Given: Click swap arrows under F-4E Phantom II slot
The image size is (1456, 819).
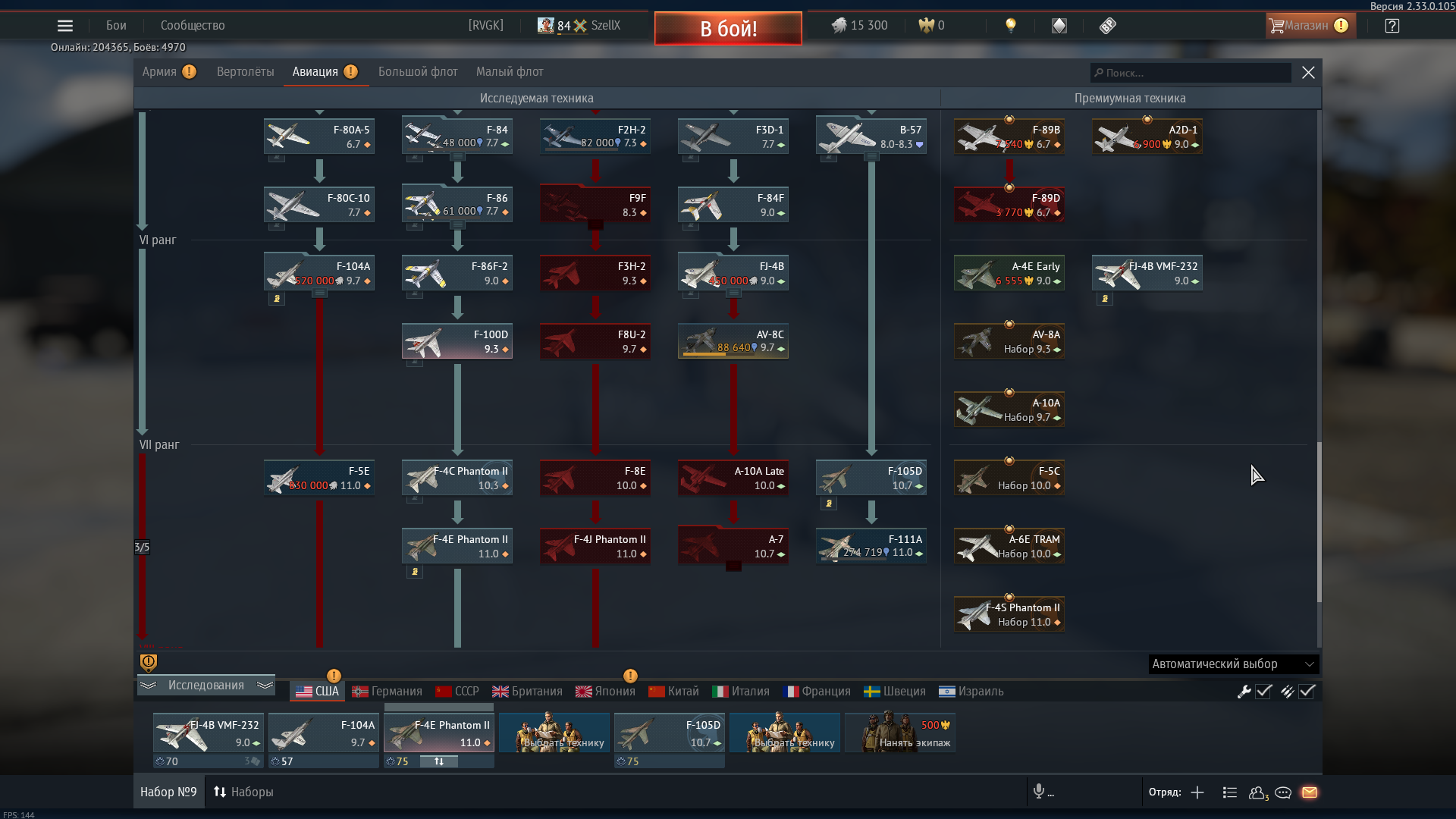Looking at the screenshot, I should 439,761.
